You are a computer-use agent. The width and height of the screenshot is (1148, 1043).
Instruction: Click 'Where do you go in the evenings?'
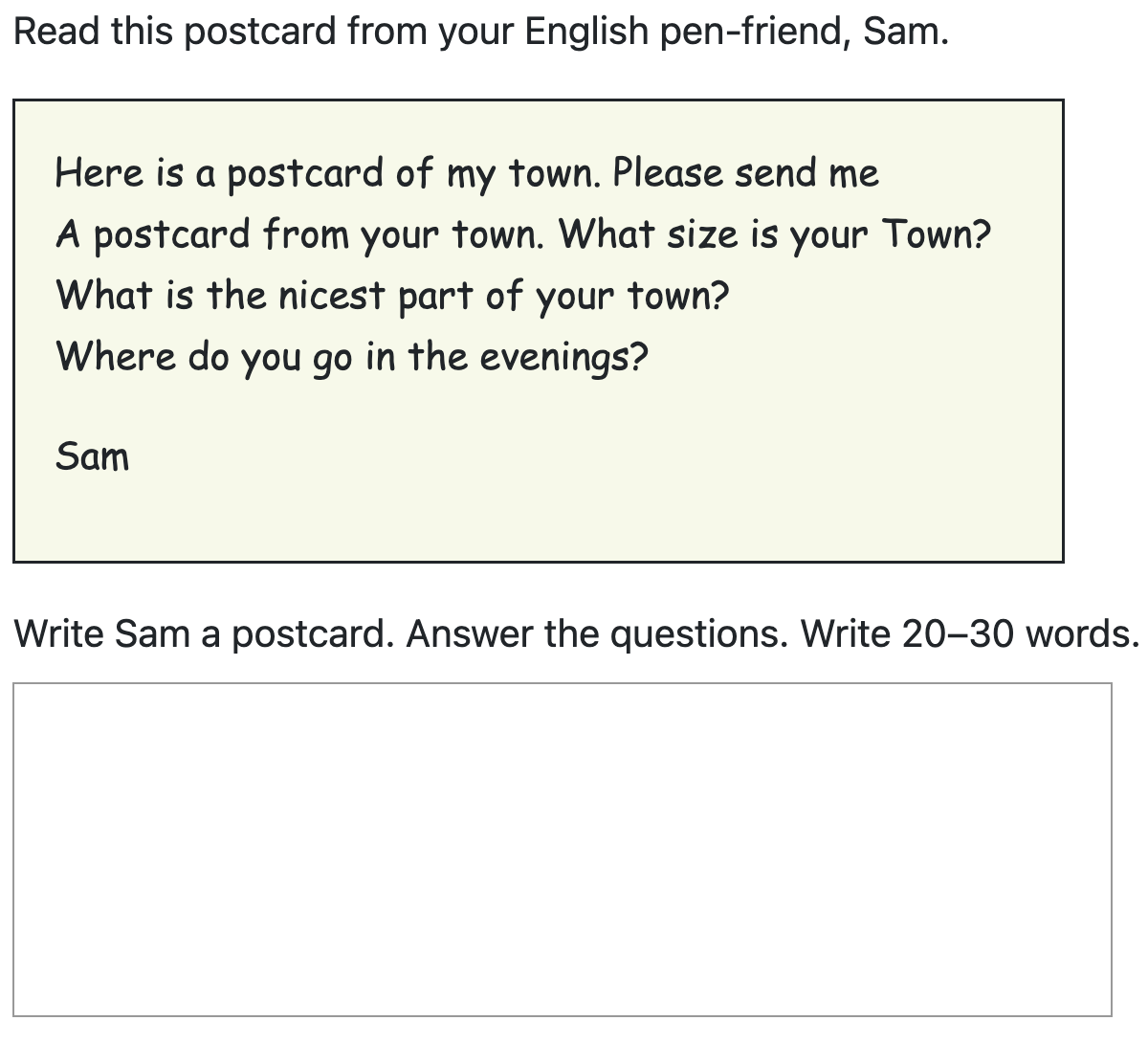click(x=352, y=357)
